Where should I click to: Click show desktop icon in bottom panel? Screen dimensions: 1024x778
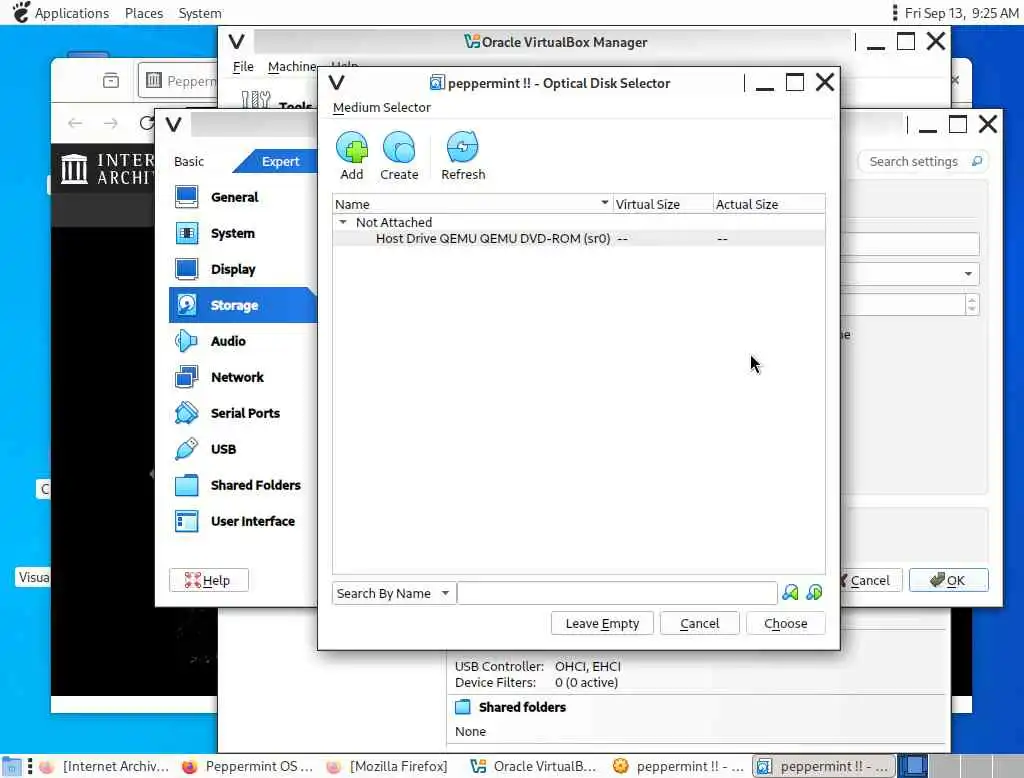[11, 766]
